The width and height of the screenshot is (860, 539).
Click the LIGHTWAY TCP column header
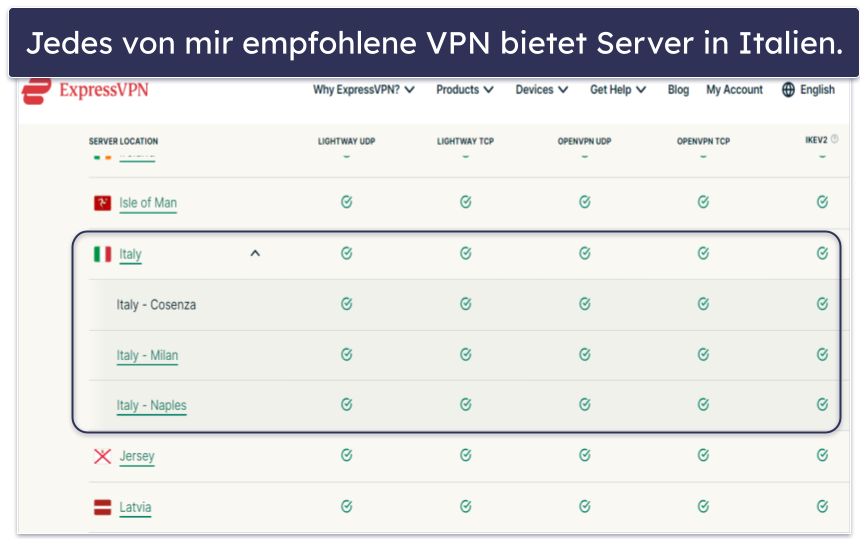point(466,141)
